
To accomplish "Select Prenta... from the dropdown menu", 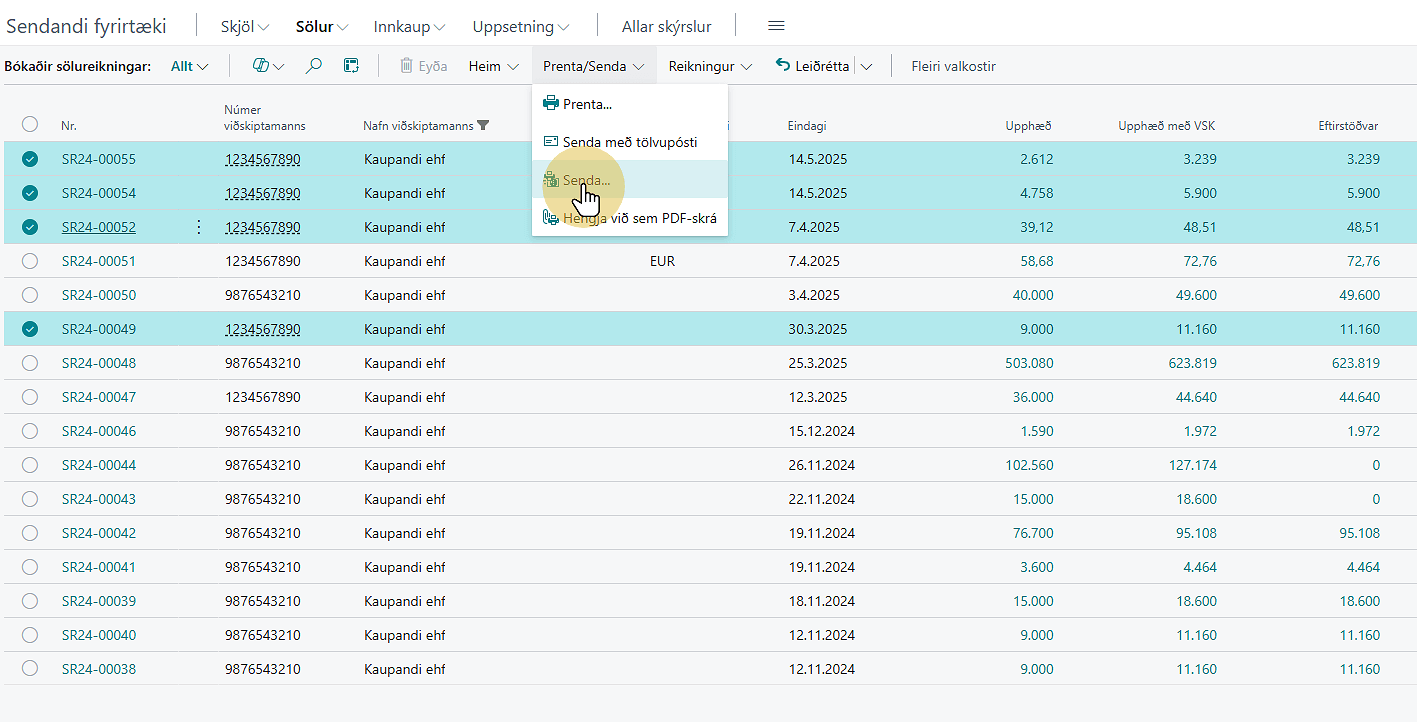I will (x=630, y=103).
